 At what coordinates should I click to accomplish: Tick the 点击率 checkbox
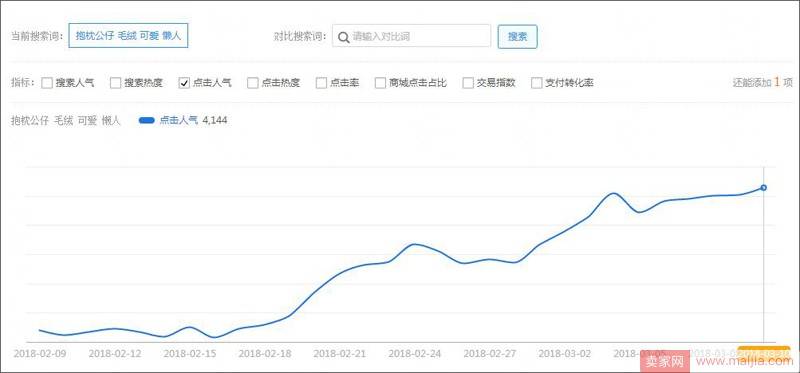(x=321, y=83)
